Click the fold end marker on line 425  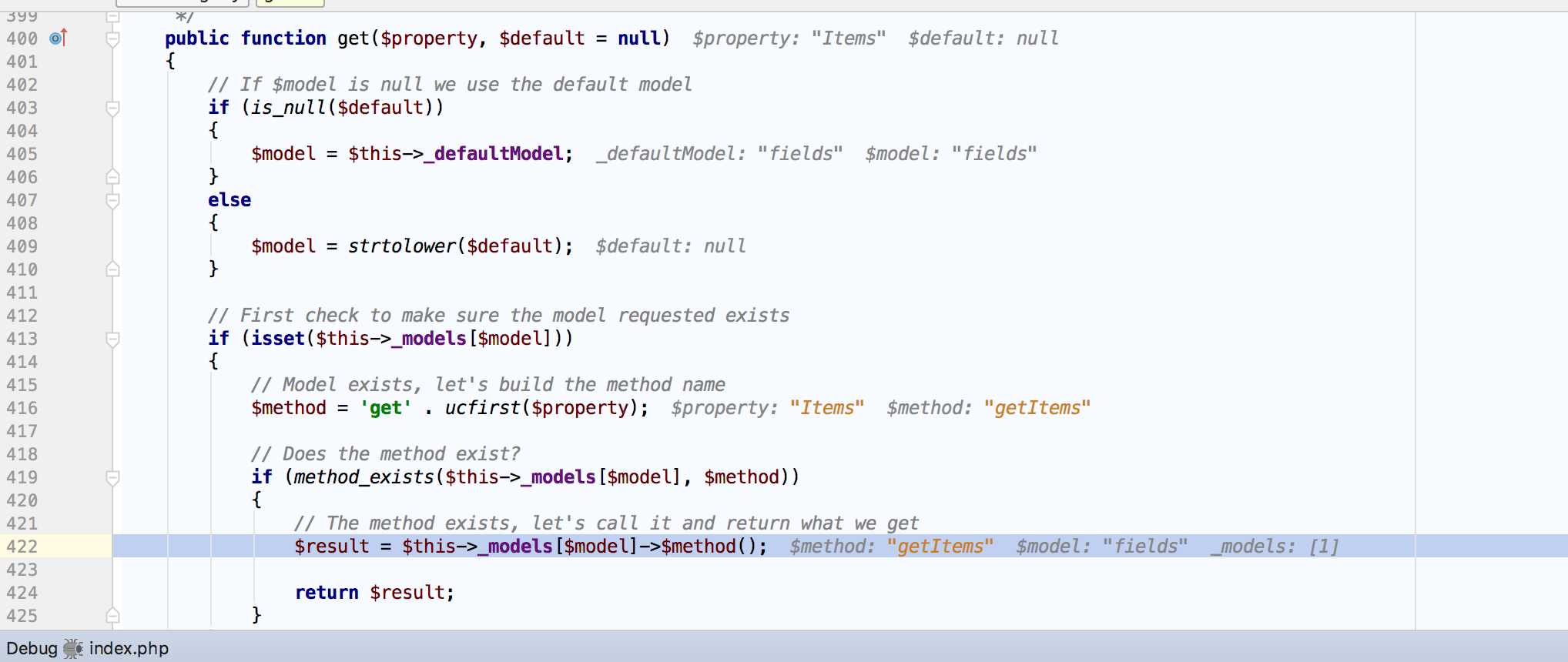[x=112, y=616]
